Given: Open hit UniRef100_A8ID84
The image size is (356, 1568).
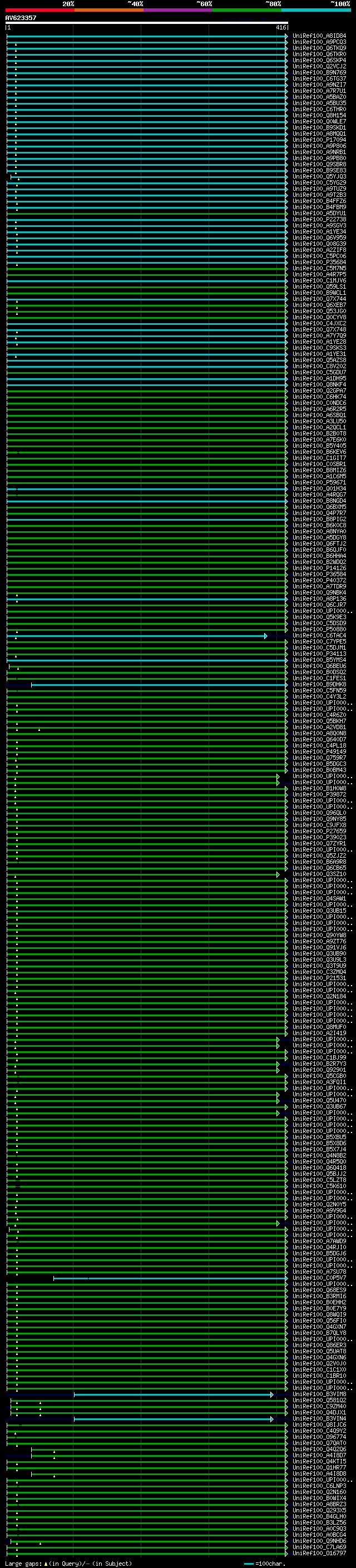Looking at the screenshot, I should click(x=319, y=36).
